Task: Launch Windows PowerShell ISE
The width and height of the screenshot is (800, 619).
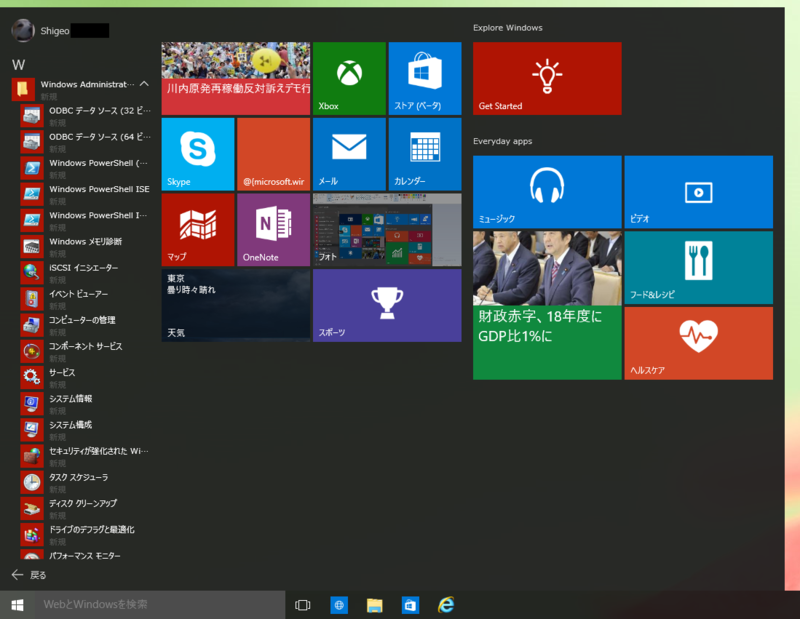Action: click(86, 194)
